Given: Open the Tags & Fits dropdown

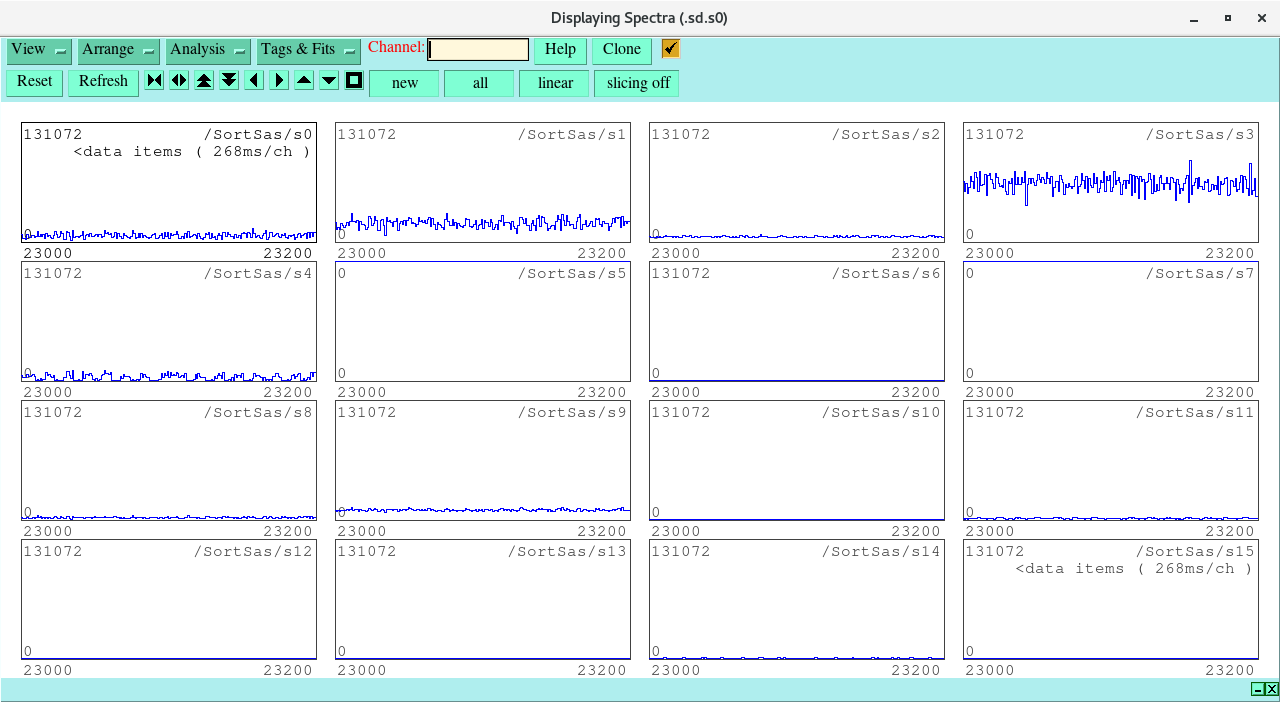Looking at the screenshot, I should (308, 50).
